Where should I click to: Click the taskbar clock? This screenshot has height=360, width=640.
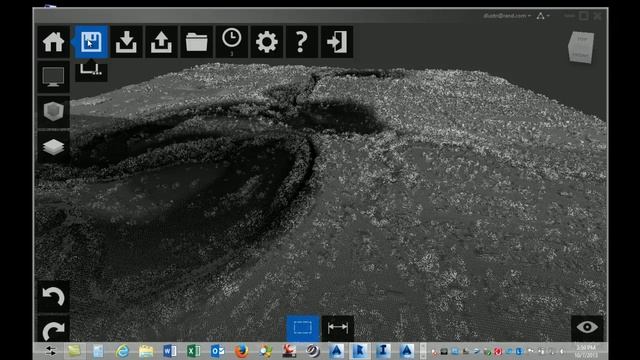pos(586,351)
